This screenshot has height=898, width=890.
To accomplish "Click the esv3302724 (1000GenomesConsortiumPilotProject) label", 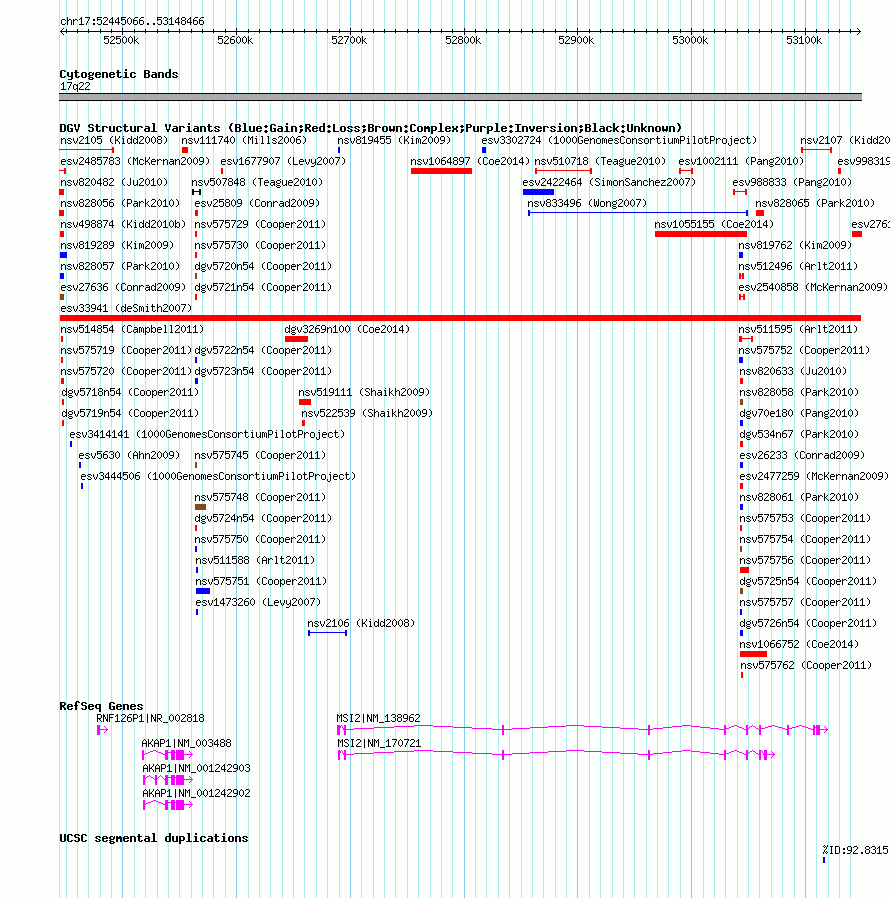I will coord(619,140).
